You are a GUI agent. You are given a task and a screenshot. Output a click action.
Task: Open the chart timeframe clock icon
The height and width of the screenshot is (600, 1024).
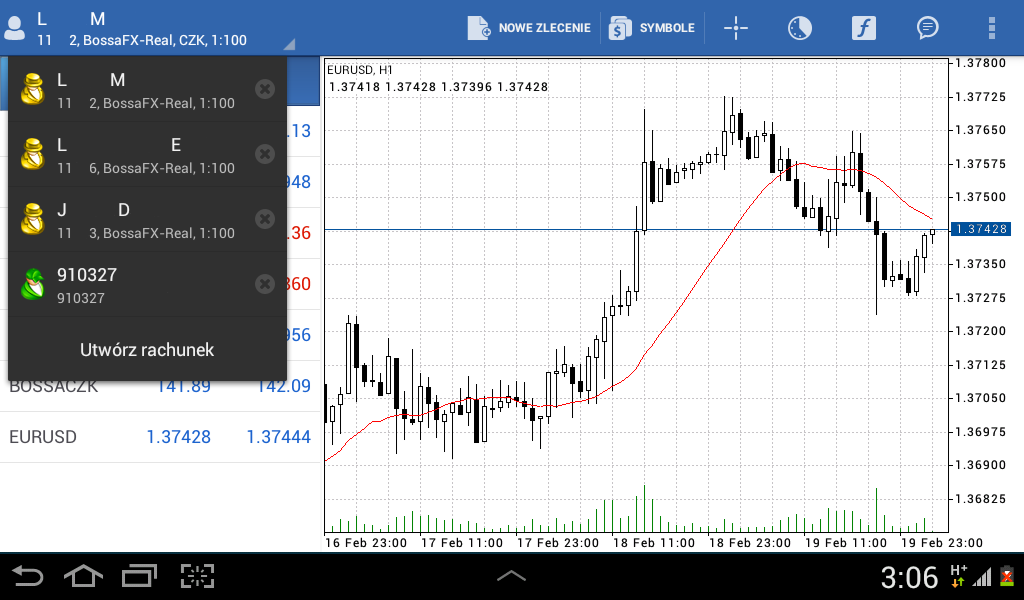click(799, 28)
